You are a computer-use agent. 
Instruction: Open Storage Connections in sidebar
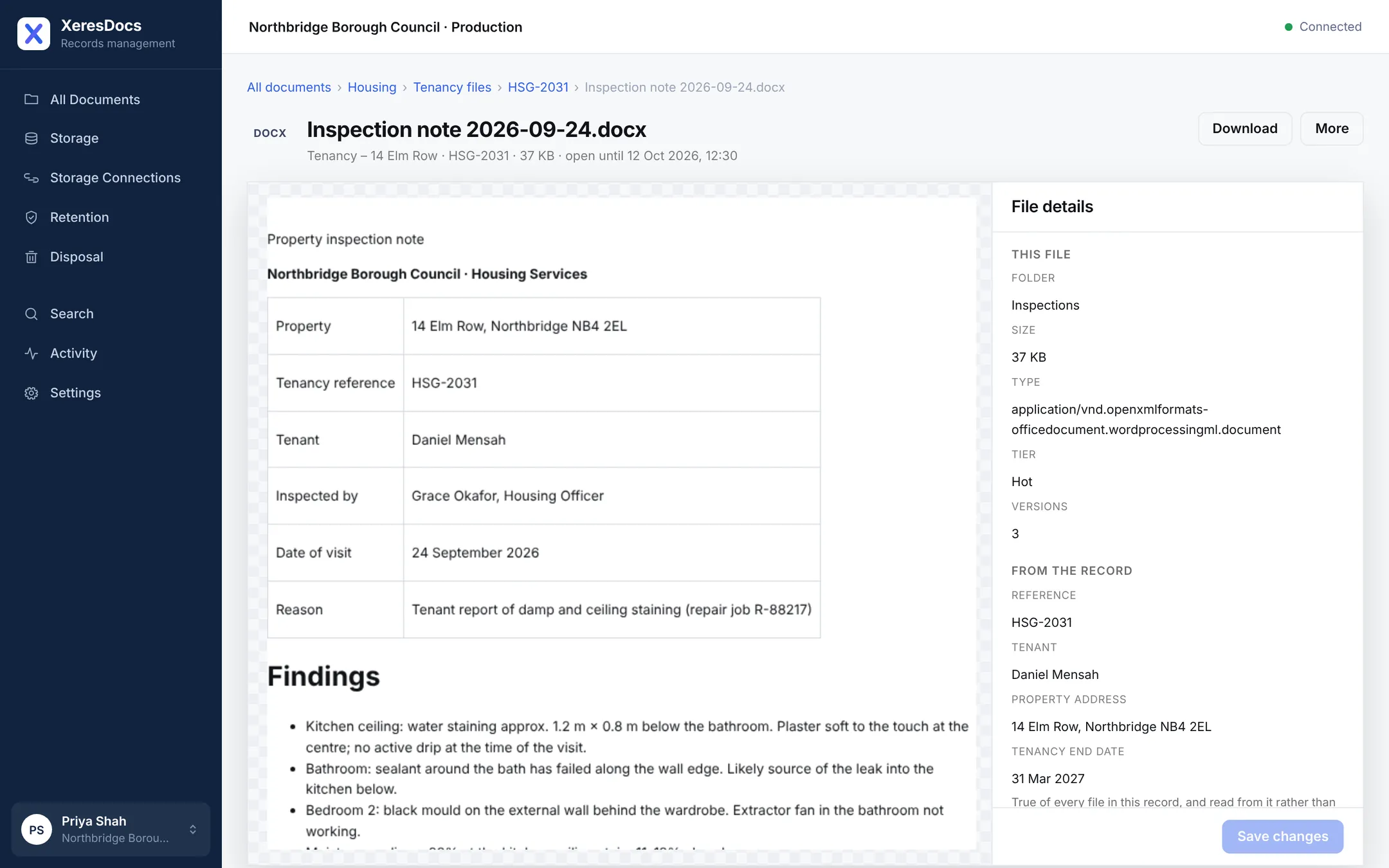click(111, 177)
